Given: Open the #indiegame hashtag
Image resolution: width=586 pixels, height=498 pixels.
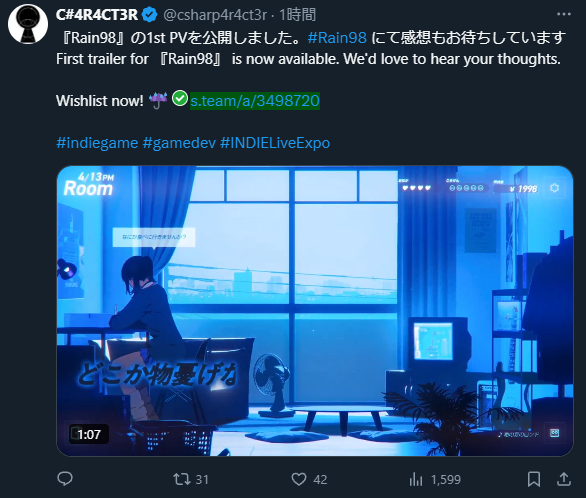Looking at the screenshot, I should pyautogui.click(x=97, y=143).
